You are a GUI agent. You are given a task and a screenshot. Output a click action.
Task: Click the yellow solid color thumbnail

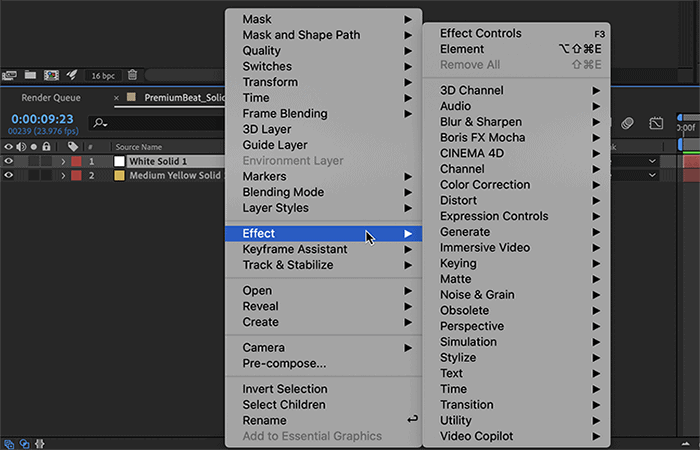[x=119, y=175]
